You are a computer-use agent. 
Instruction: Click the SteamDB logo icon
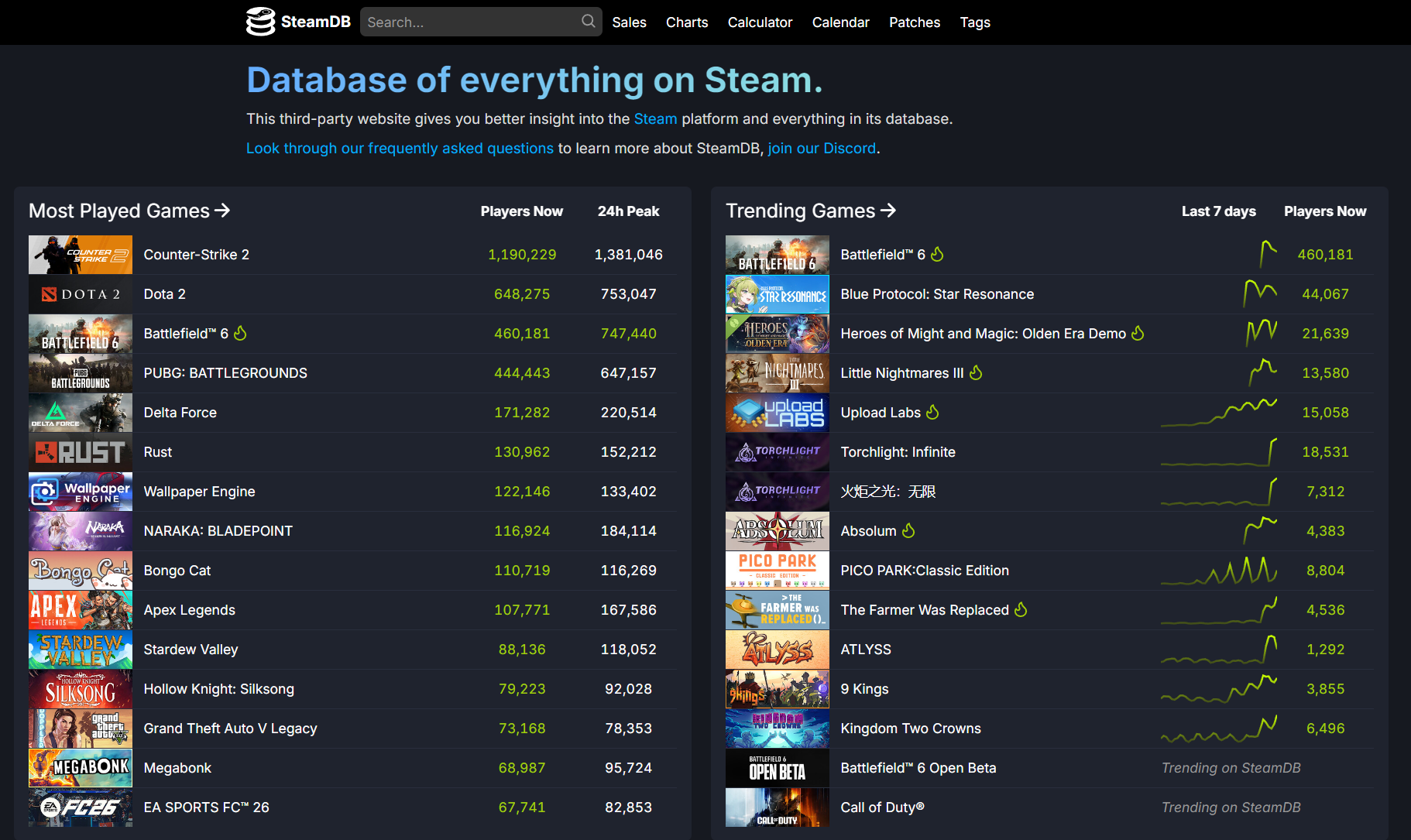point(260,21)
